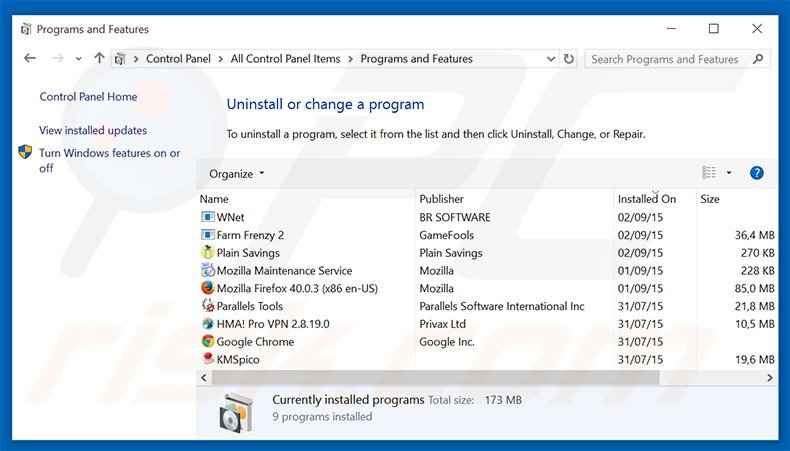
Task: Click the 36,4 MB size value
Action: coord(754,235)
